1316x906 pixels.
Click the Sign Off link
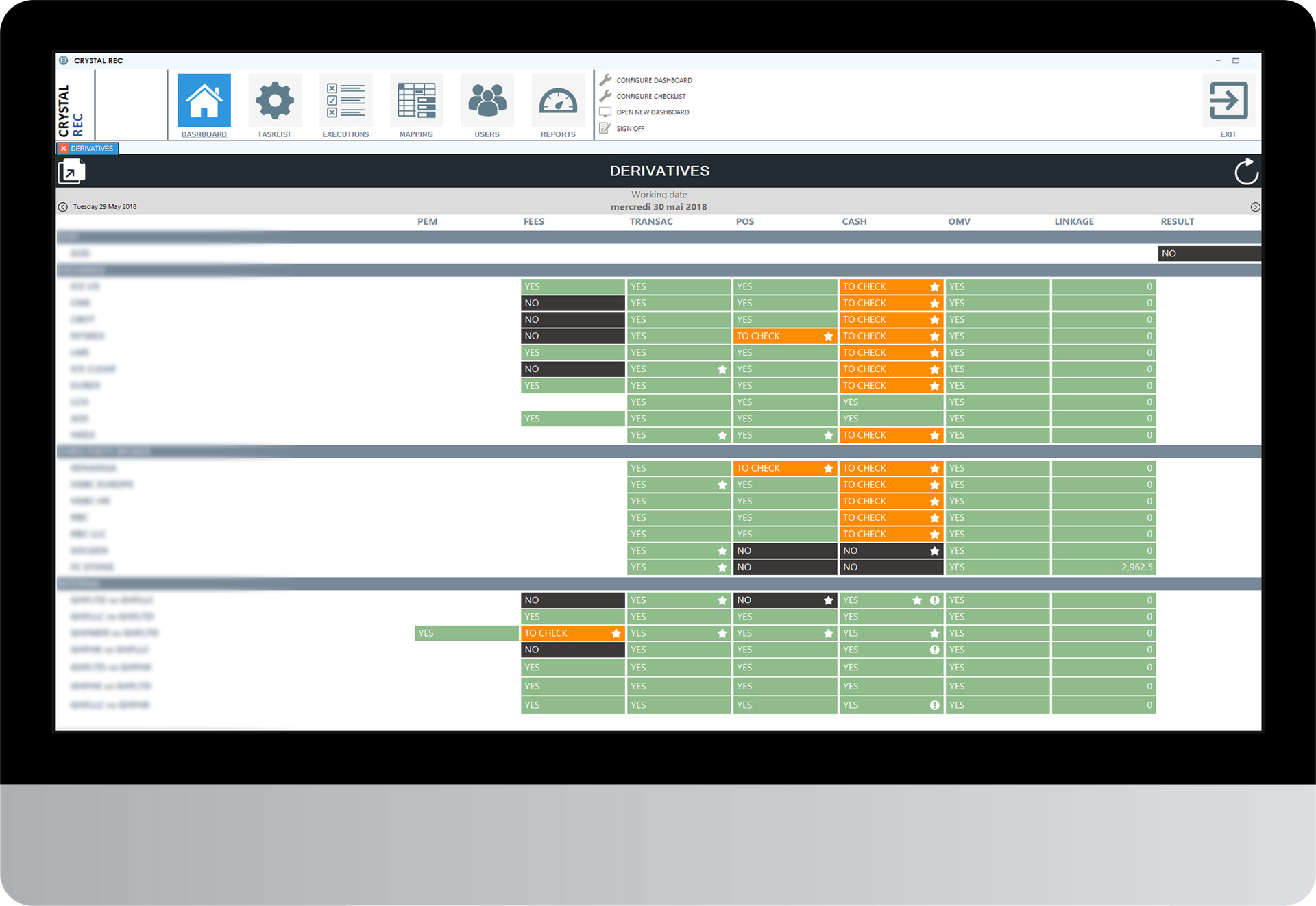[630, 128]
